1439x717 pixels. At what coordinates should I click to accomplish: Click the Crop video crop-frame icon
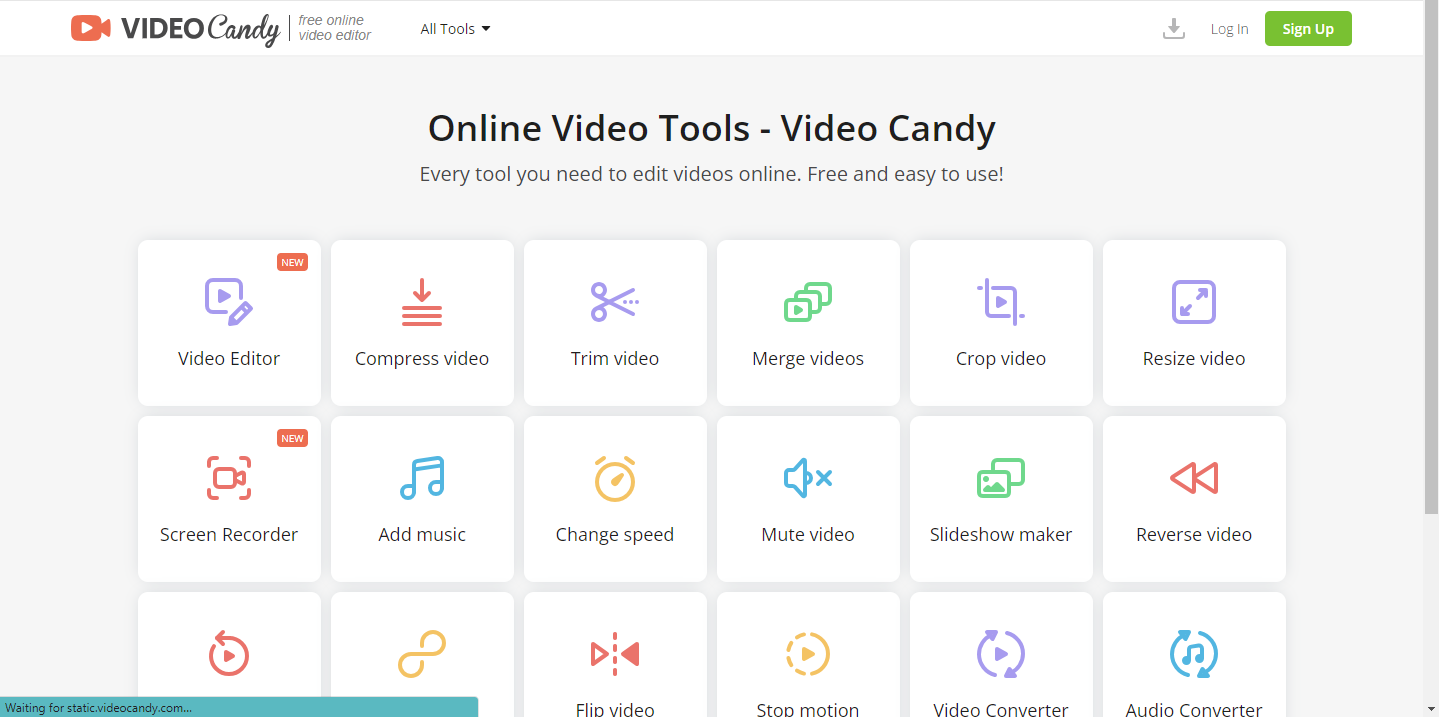[1001, 302]
